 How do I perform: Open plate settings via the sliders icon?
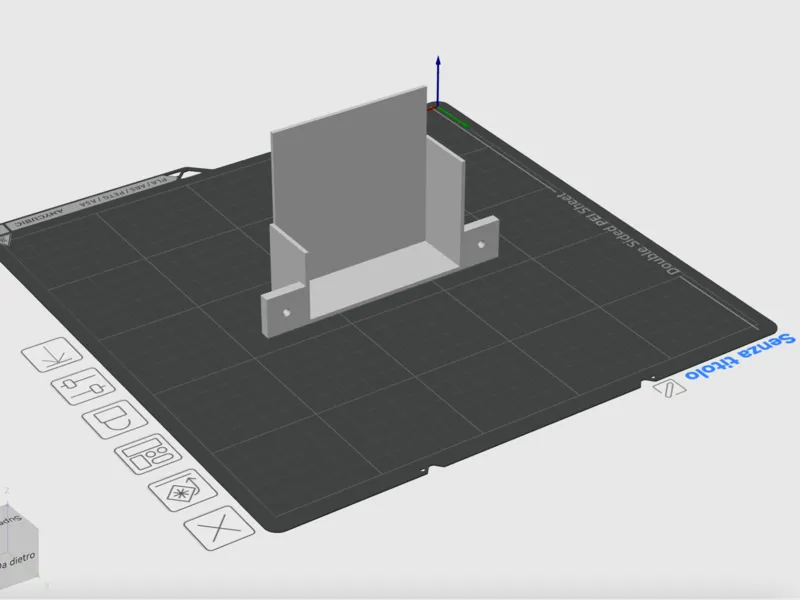(x=83, y=386)
